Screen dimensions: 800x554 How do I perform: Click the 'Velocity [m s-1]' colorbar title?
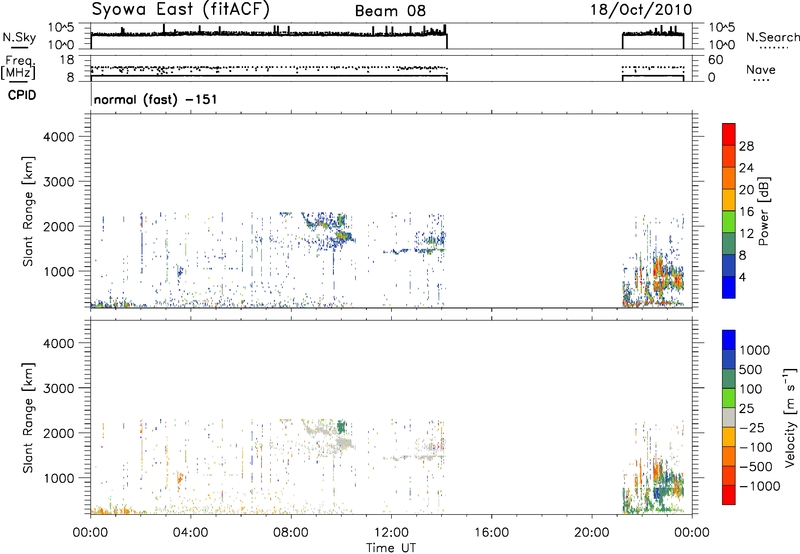point(790,417)
